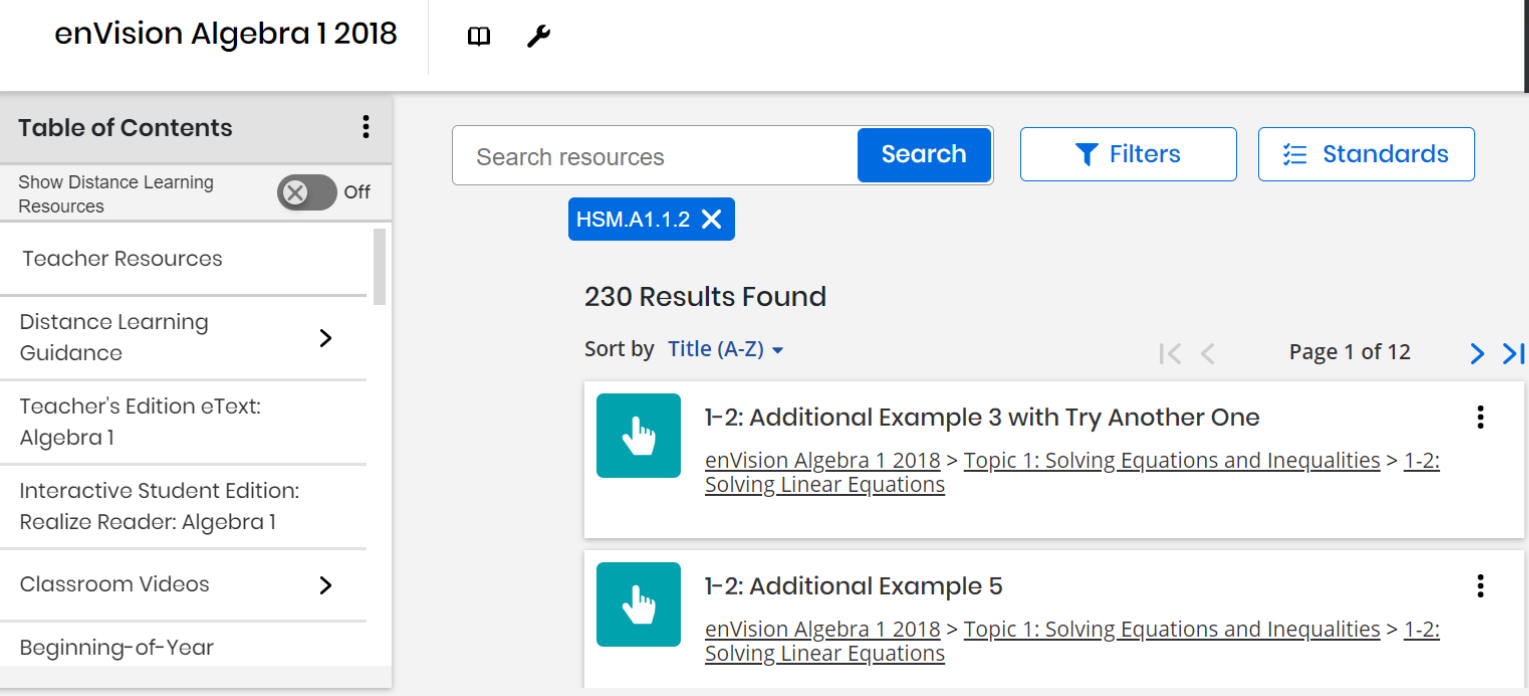This screenshot has width=1529, height=696.
Task: Expand Classroom Videos chevron
Action: (x=325, y=585)
